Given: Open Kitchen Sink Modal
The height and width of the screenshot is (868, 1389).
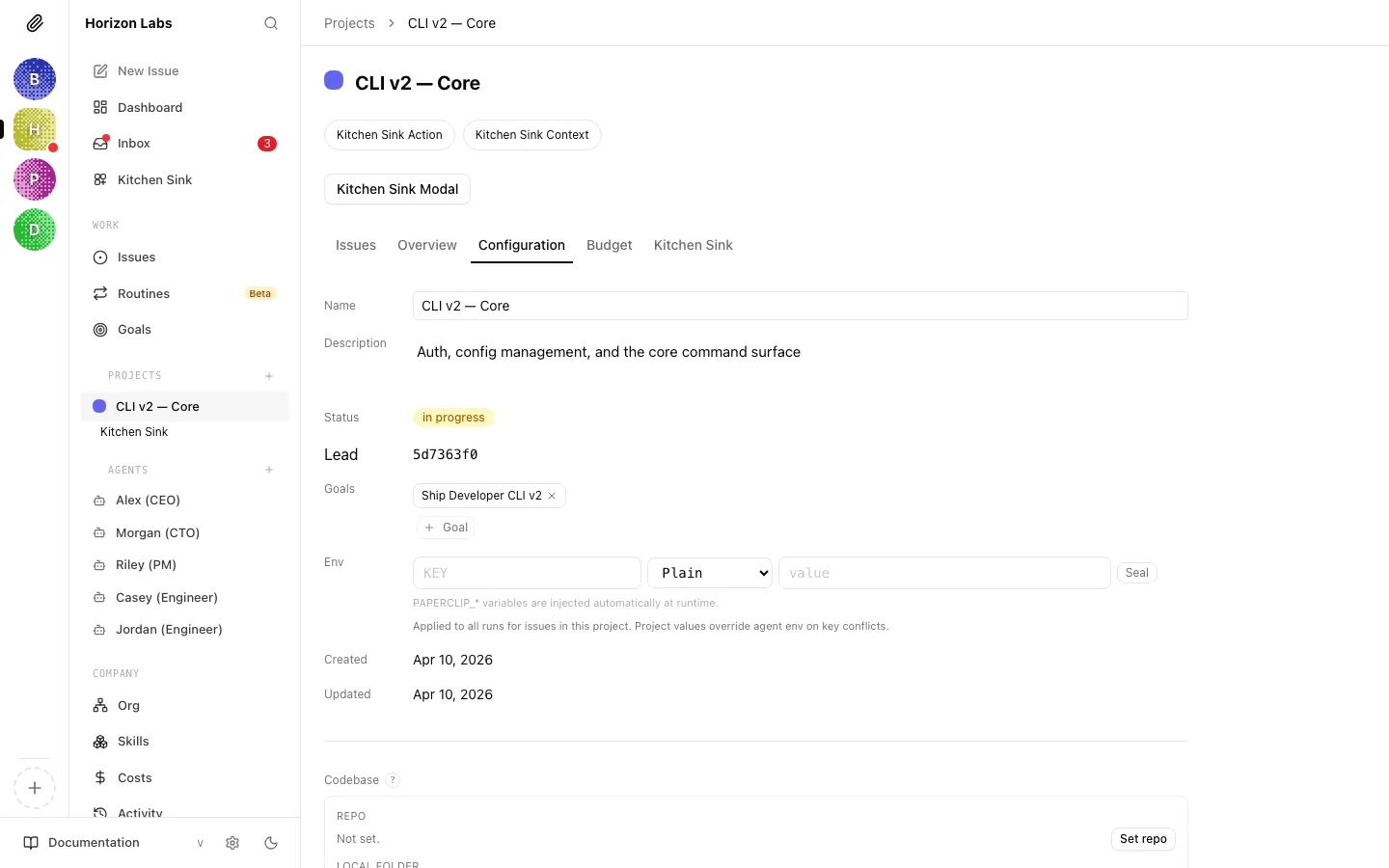Looking at the screenshot, I should click(397, 189).
